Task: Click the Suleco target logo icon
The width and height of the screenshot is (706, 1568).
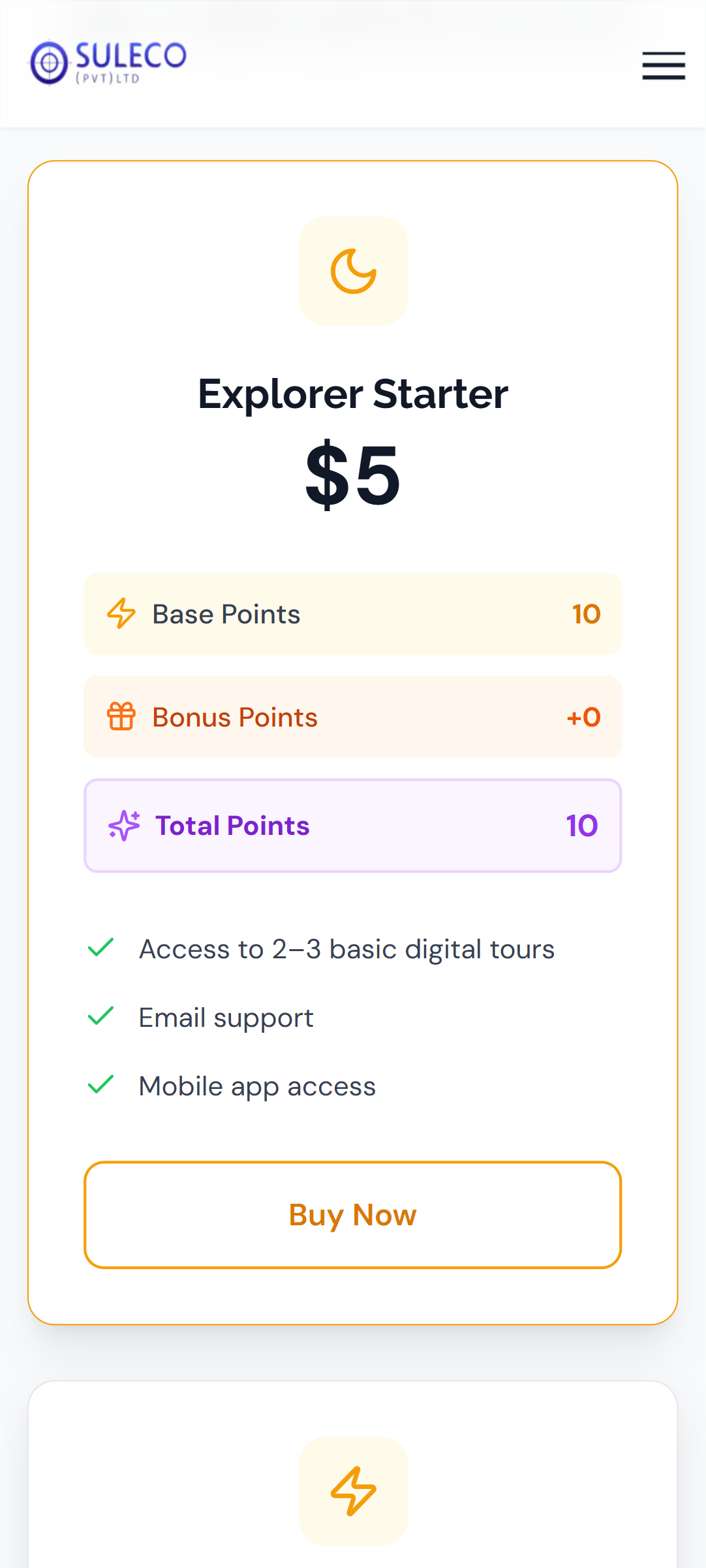Action: coord(49,63)
